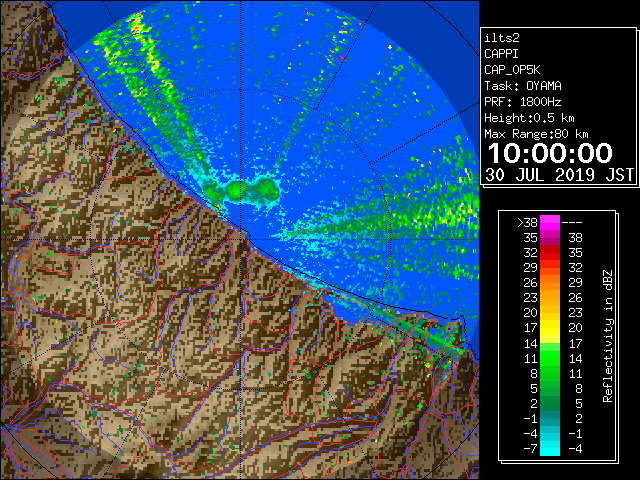Pick the dark red 32–35 dBZ swatch
This screenshot has height=480, width=640.
point(550,252)
